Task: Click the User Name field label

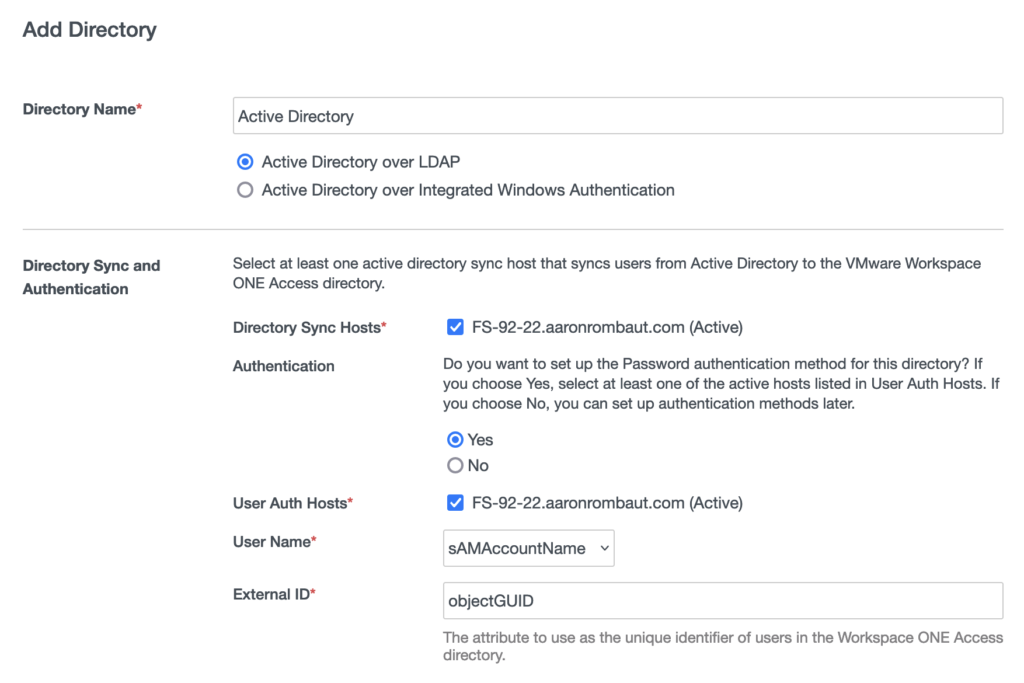Action: (274, 541)
